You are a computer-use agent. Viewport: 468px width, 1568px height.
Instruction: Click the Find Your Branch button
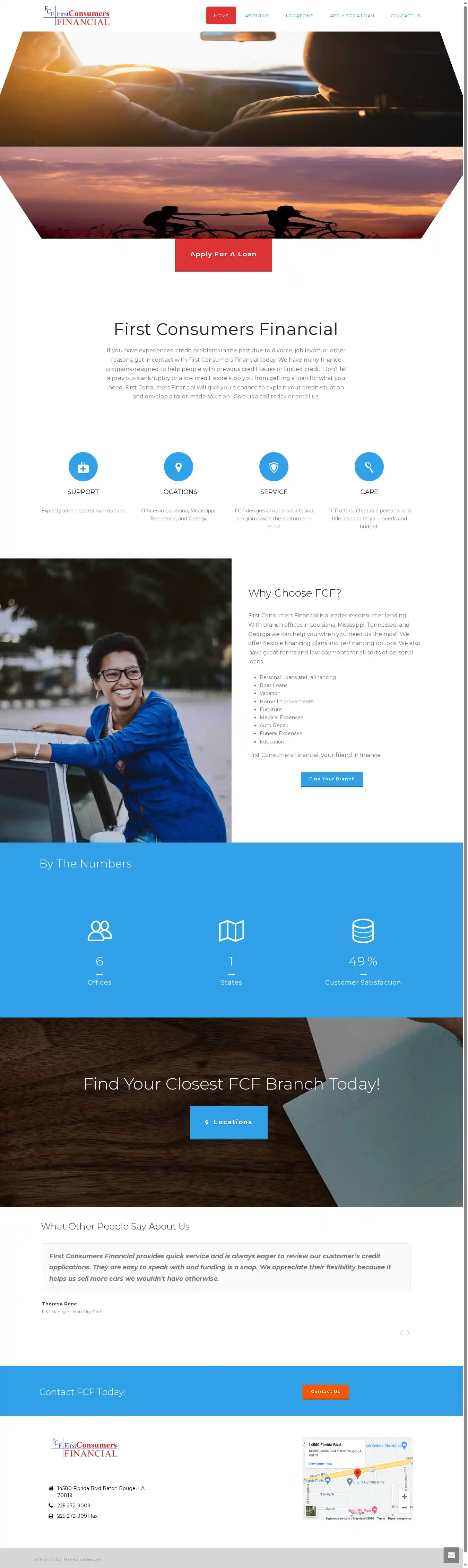[331, 779]
